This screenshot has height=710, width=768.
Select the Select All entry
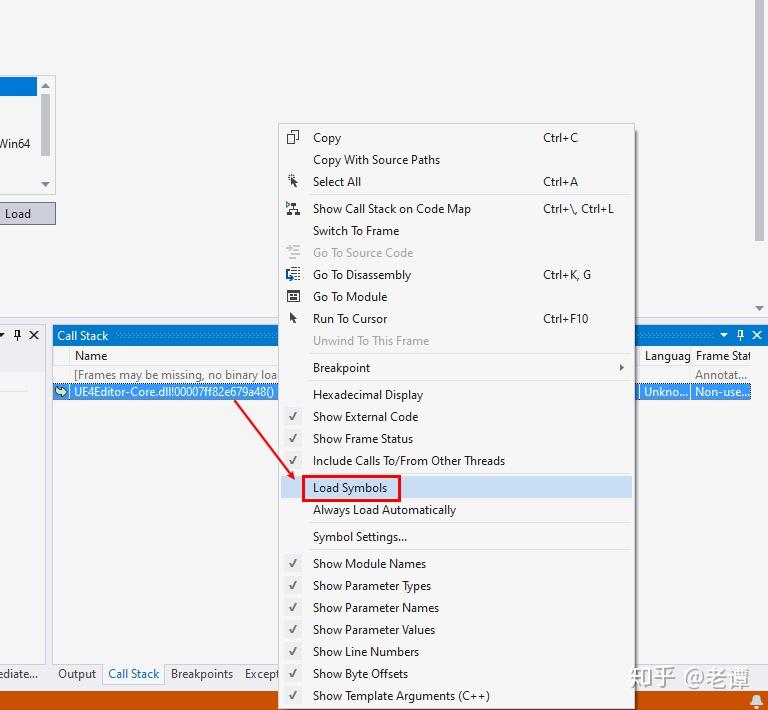(456, 182)
